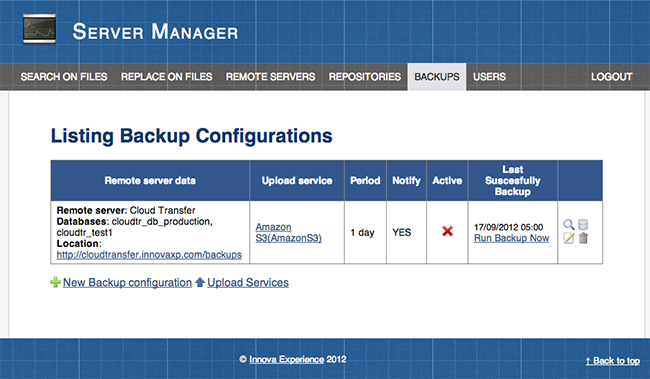Image resolution: width=650 pixels, height=379 pixels.
Task: Open Amazon S3(AmazonS3) upload service link
Action: pyautogui.click(x=289, y=233)
